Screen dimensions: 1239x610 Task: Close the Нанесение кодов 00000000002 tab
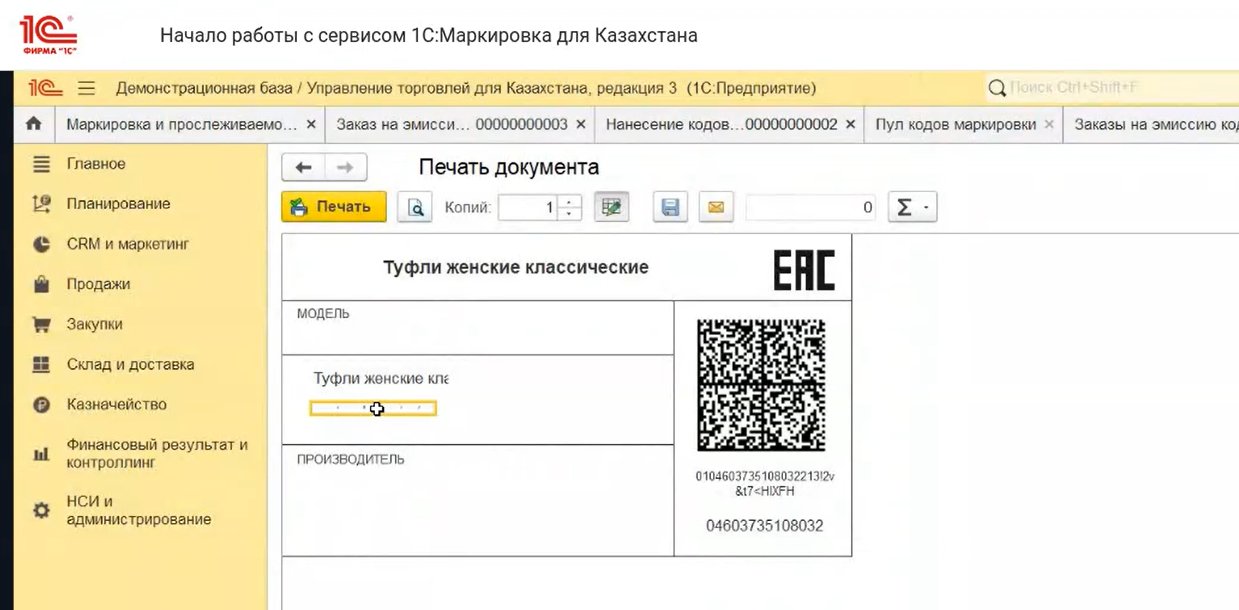pos(851,125)
